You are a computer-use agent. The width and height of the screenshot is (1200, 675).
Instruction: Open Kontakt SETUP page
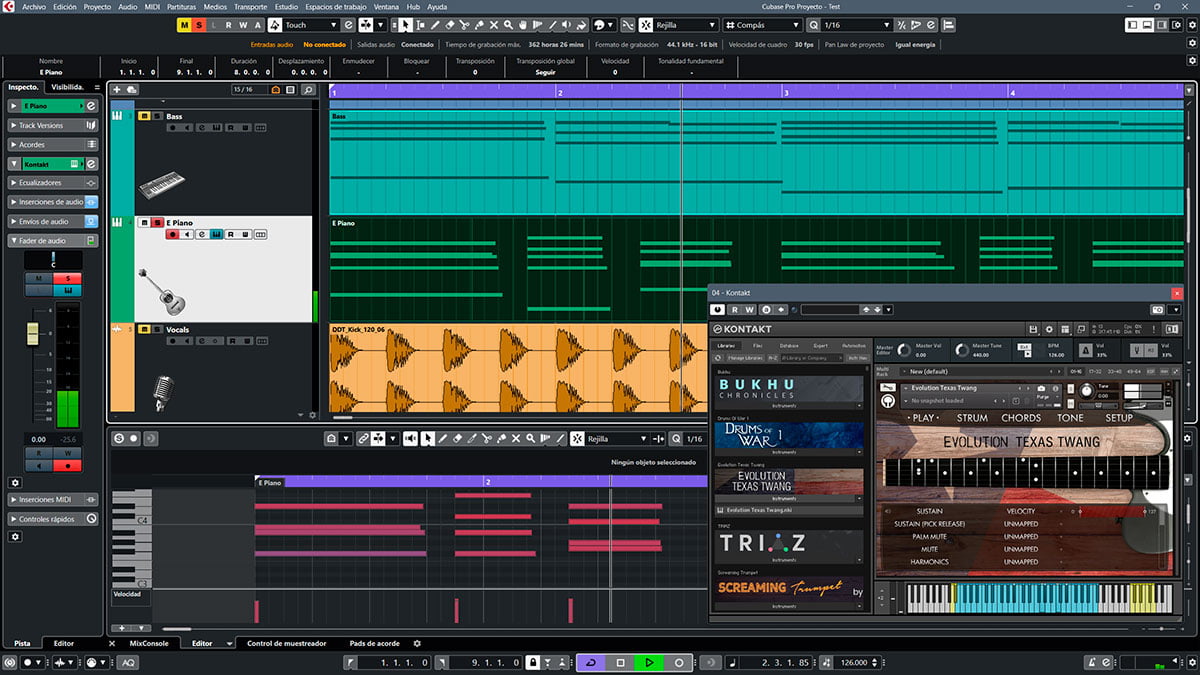(x=1118, y=418)
